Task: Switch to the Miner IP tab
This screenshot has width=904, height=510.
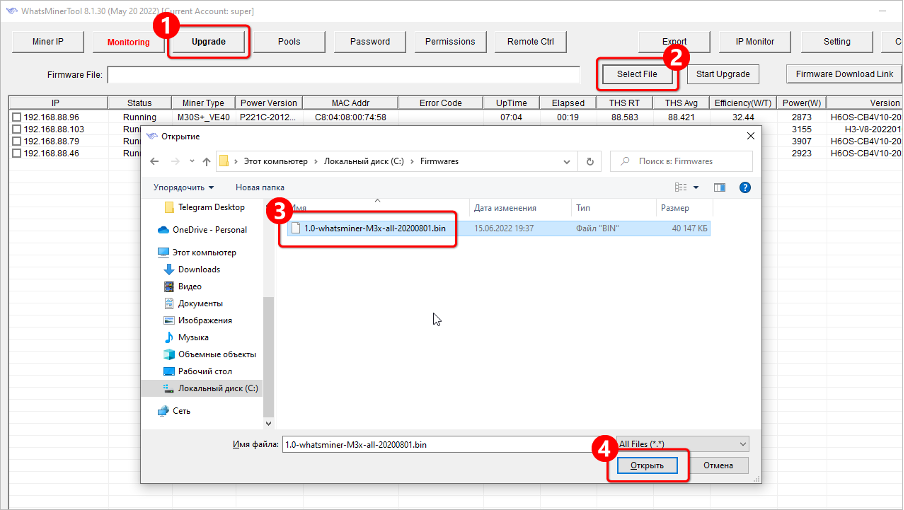Action: pyautogui.click(x=48, y=41)
